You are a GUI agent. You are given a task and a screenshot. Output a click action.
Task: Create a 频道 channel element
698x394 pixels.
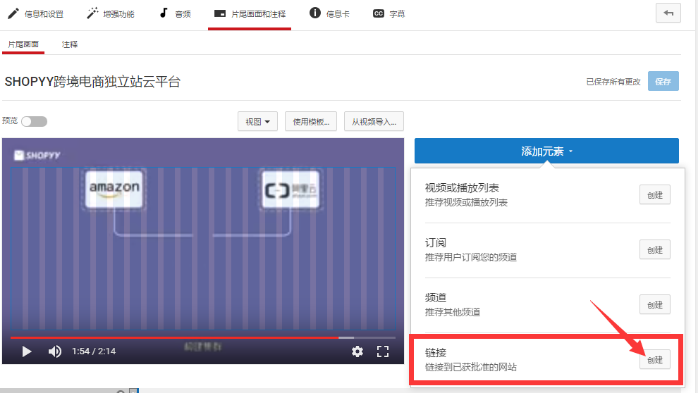tap(655, 305)
